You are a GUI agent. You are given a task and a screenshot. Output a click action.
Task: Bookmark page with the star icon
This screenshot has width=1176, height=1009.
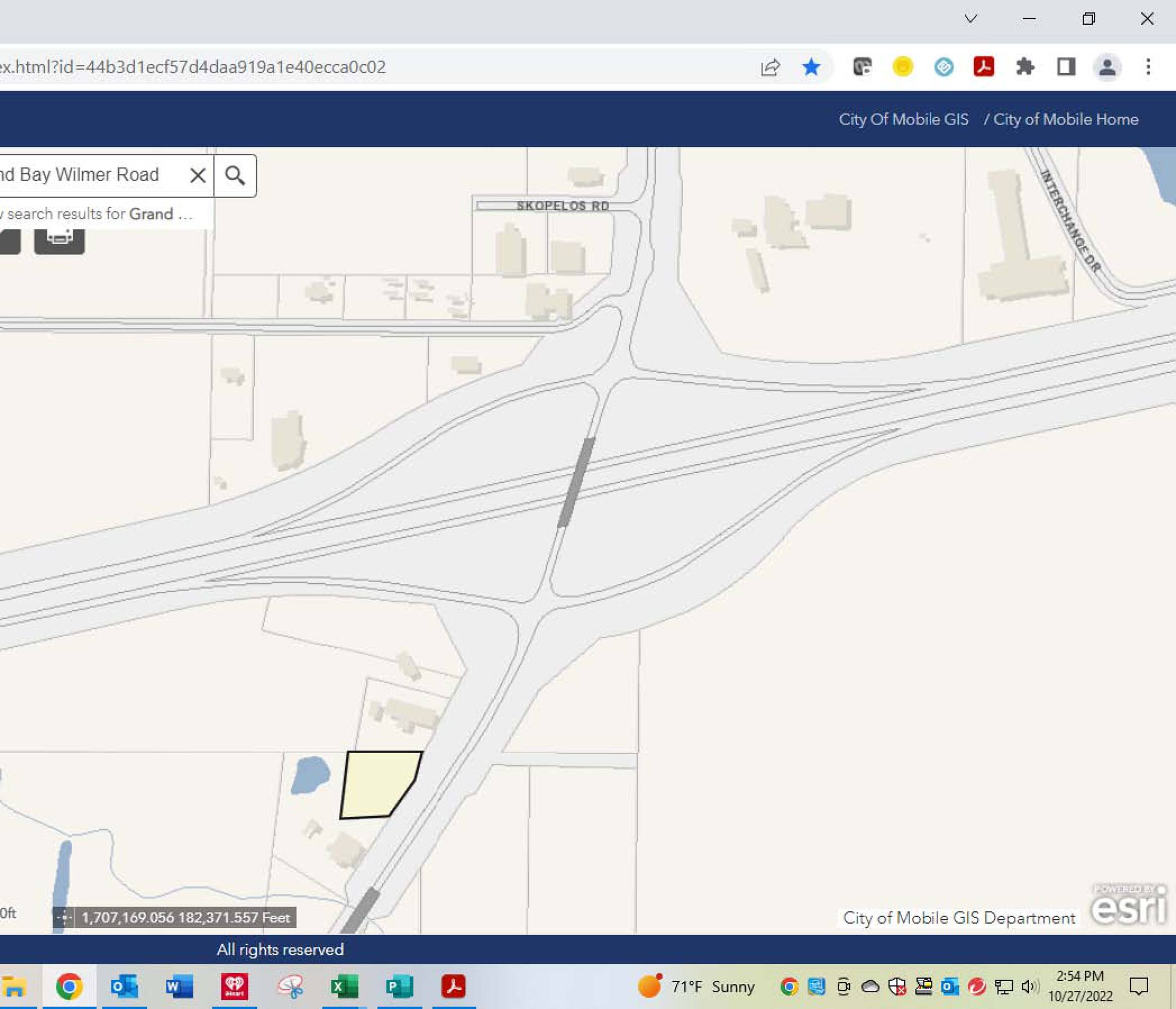tap(811, 67)
